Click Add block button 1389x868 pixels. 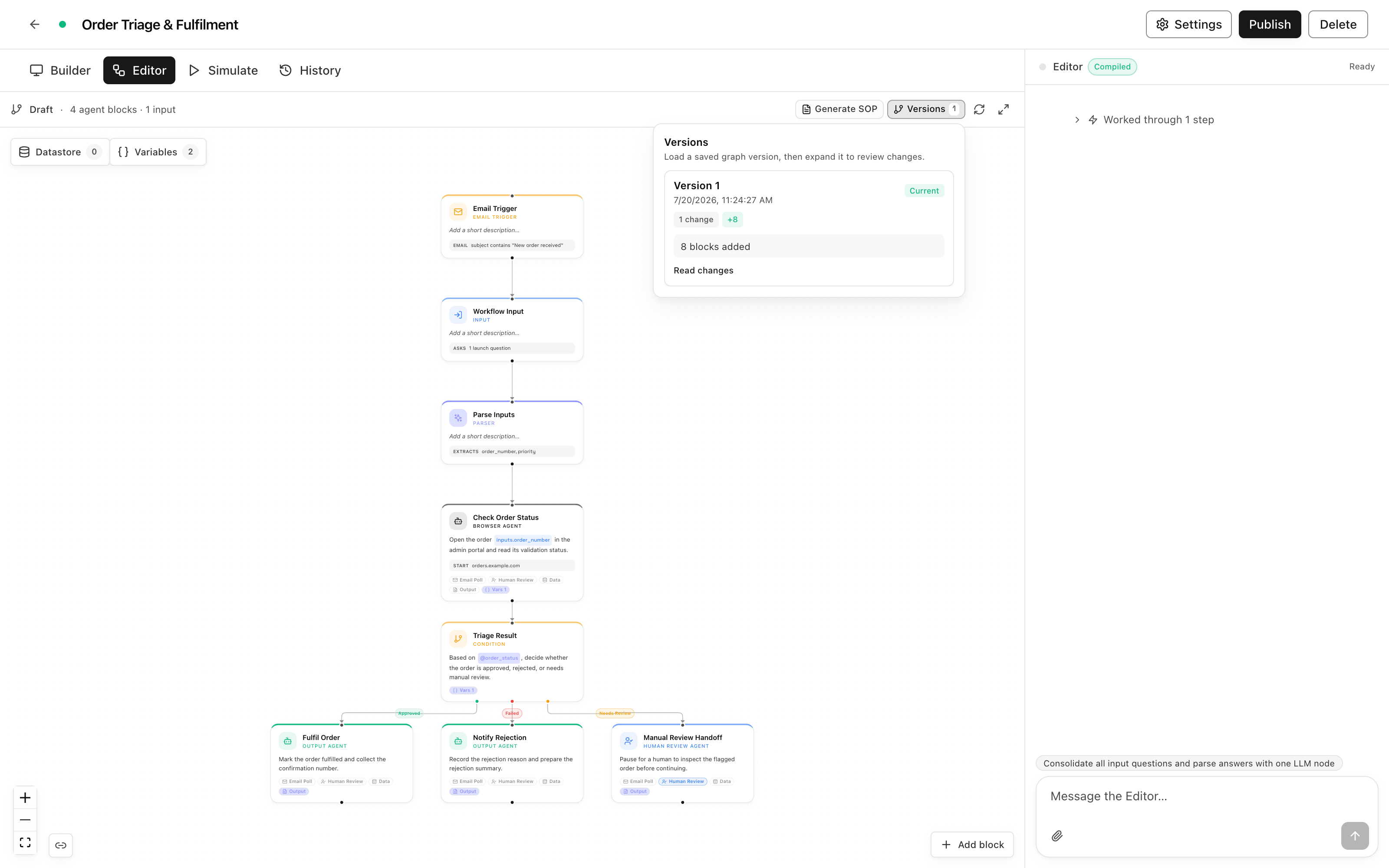coord(972,845)
